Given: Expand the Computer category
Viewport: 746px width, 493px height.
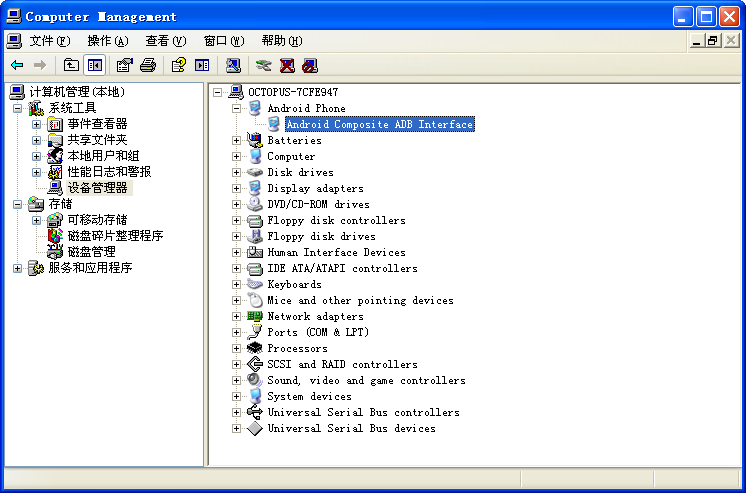Looking at the screenshot, I should point(236,156).
